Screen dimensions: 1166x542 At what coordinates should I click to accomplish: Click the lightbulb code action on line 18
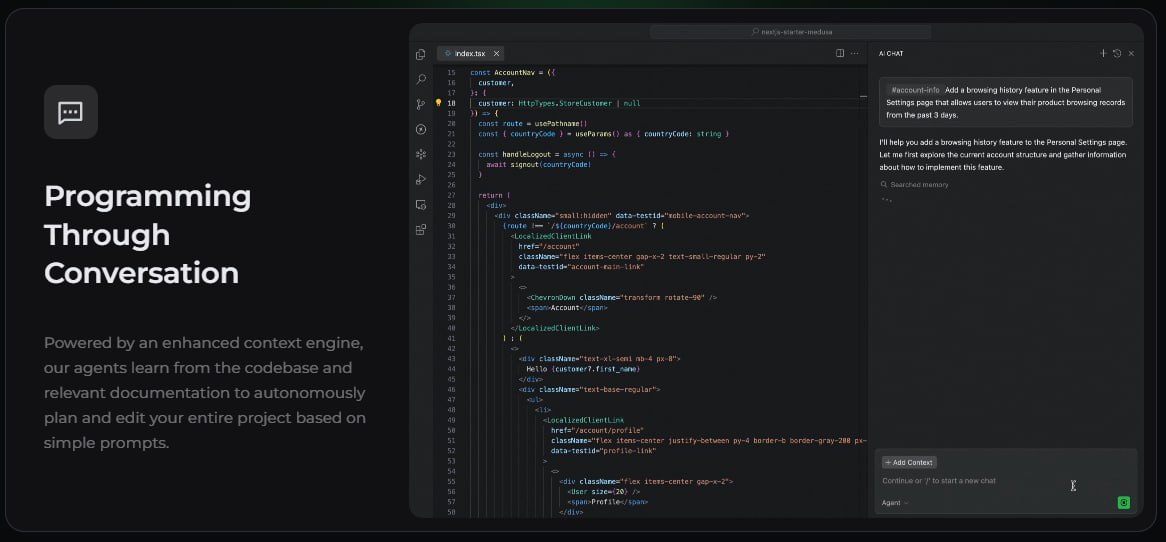[x=438, y=103]
